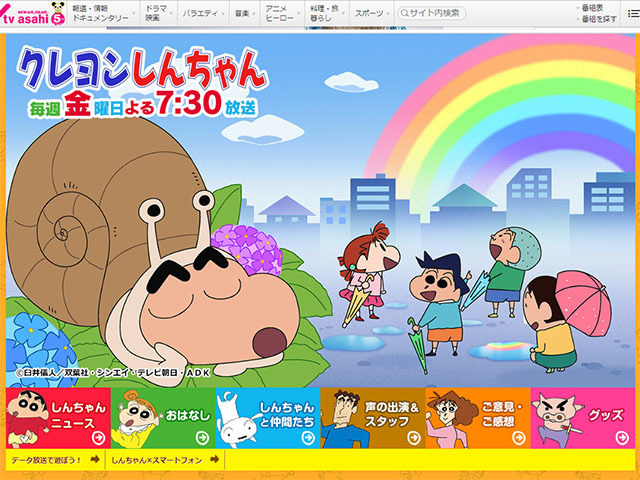
Task: Click the arrow icon on しんちゃんと仲間たち tile
Action: pyautogui.click(x=308, y=438)
